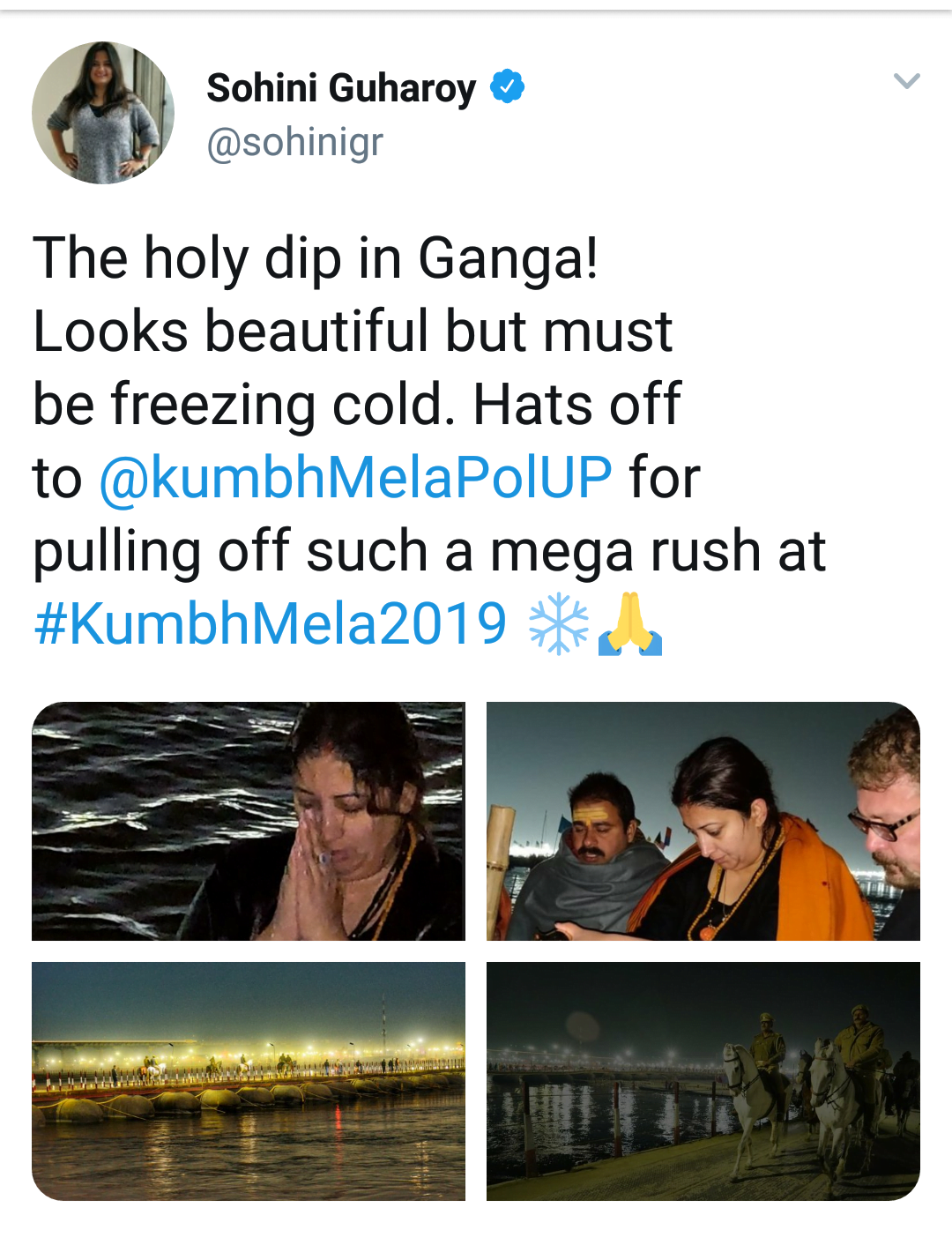Click the snowflake emoji in the tweet
The image size is (952, 1245).
[558, 625]
